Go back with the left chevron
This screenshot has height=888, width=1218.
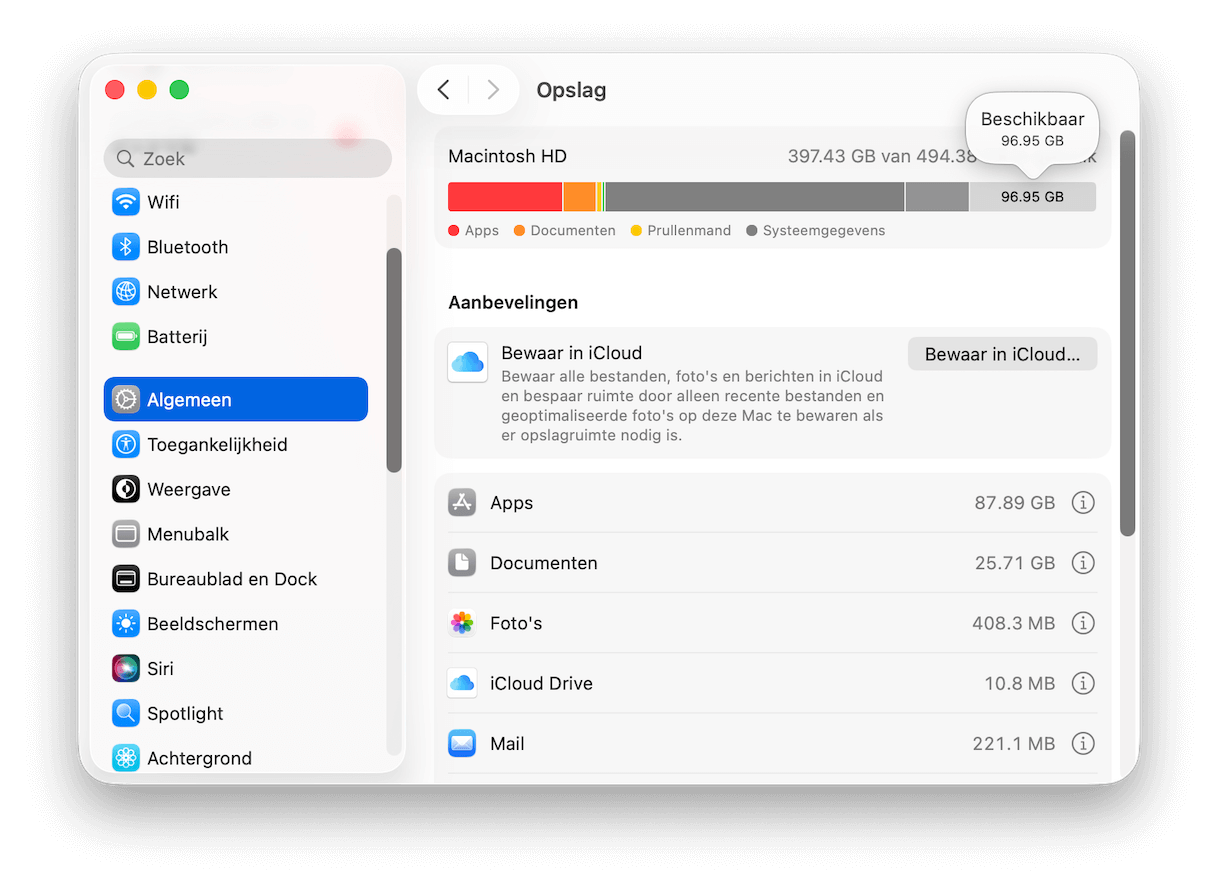(444, 90)
